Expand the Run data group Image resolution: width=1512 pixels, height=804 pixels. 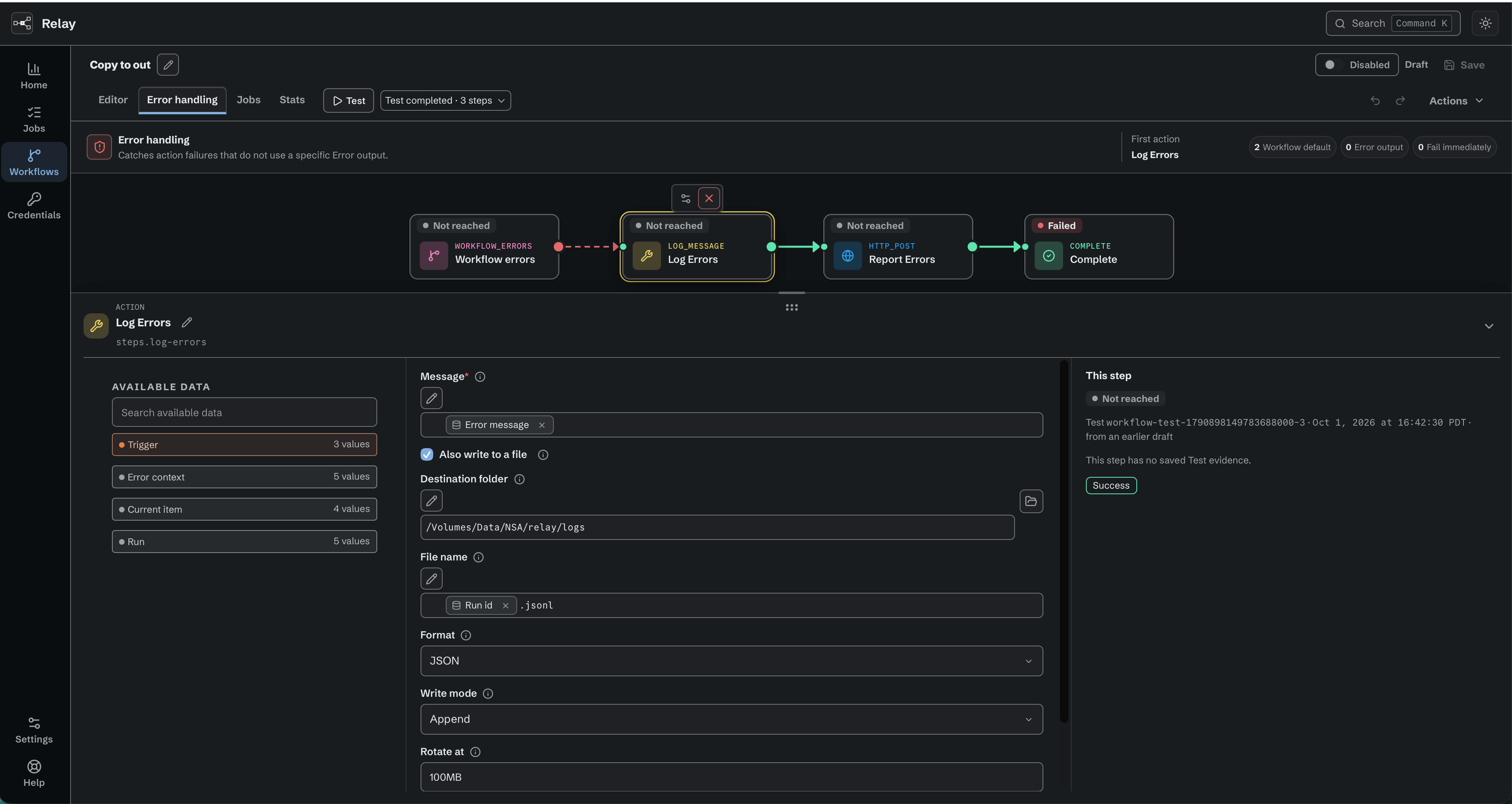coord(244,541)
